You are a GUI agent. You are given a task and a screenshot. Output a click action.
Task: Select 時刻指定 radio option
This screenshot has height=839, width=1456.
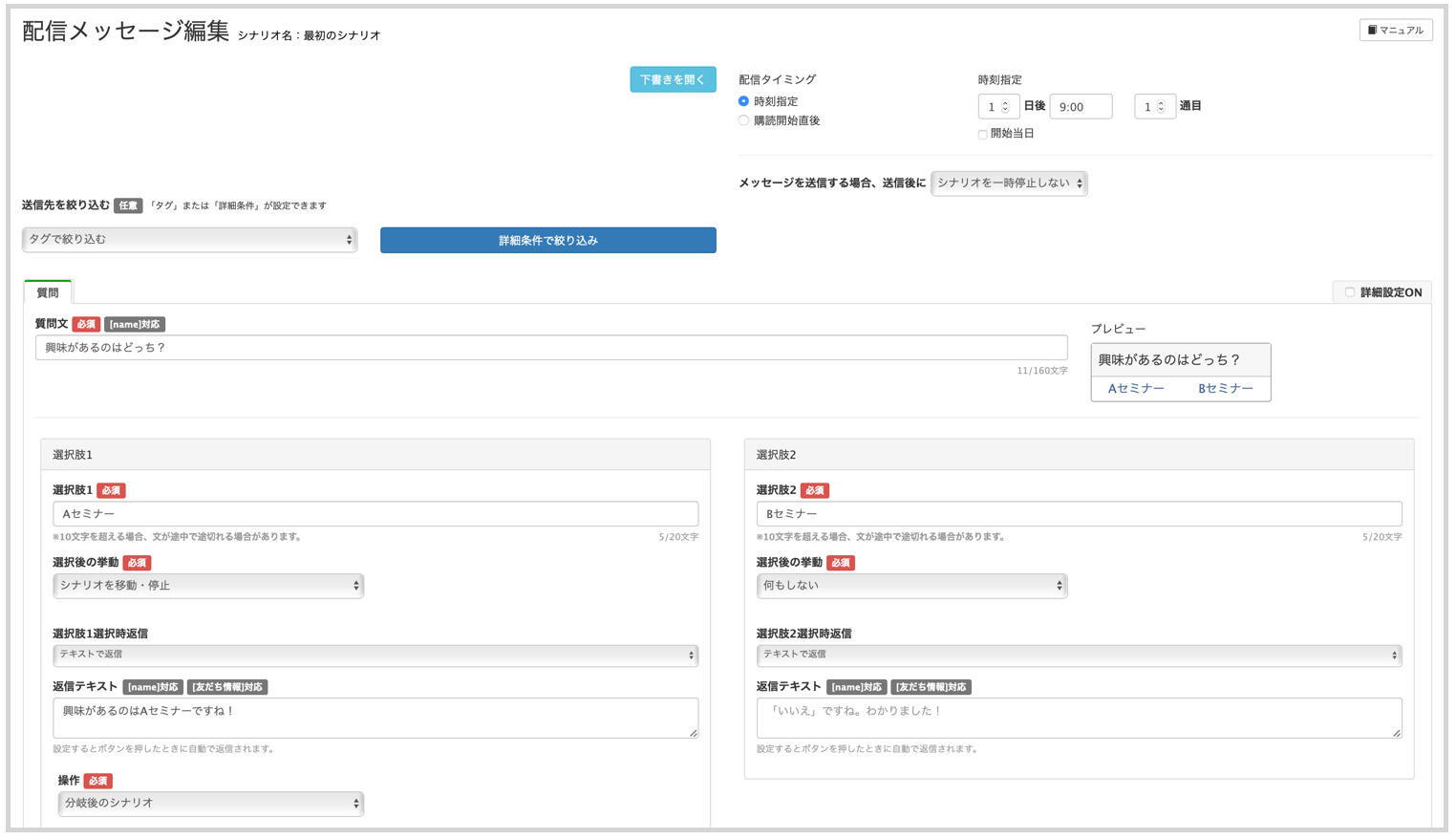743,101
